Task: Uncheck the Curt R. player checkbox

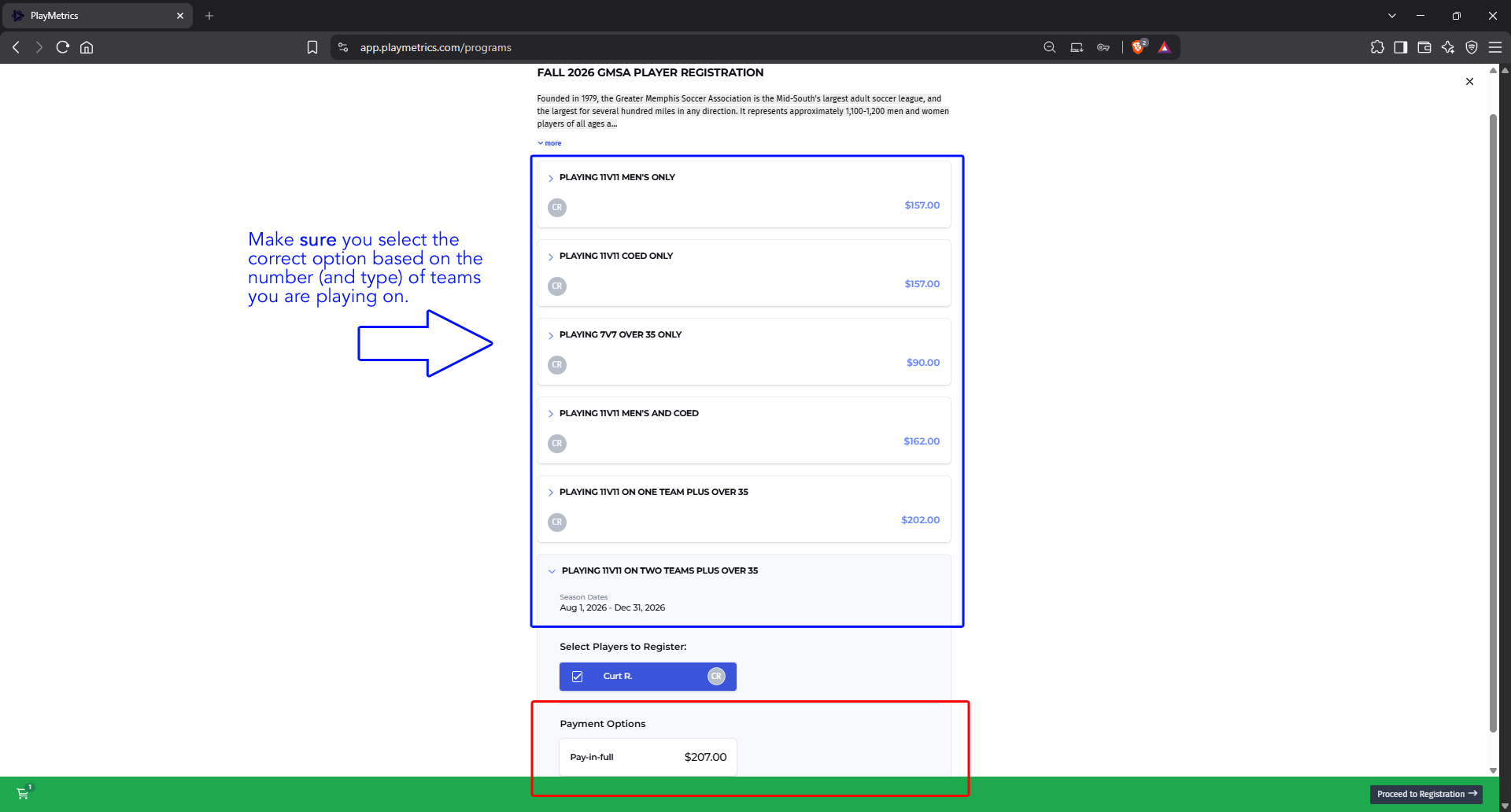Action: [578, 677]
